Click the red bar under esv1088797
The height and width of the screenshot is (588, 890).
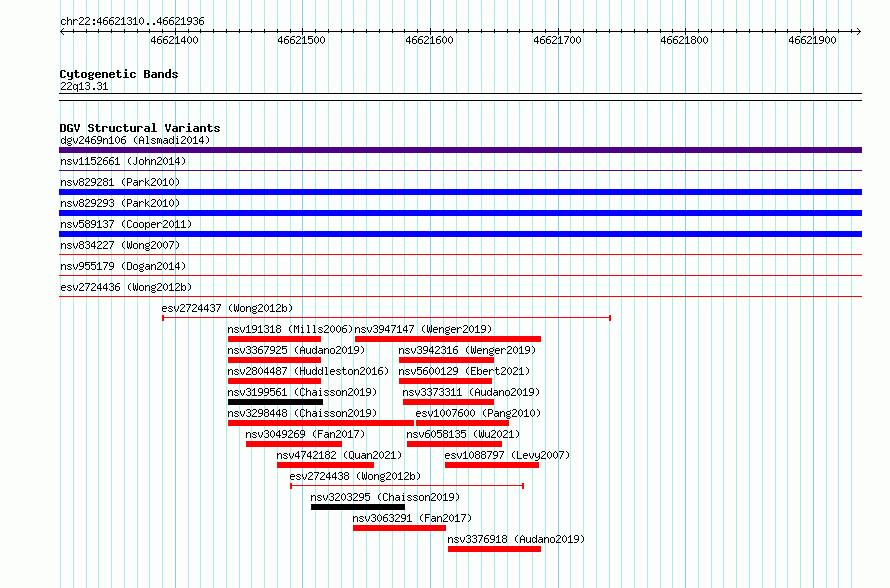point(492,465)
